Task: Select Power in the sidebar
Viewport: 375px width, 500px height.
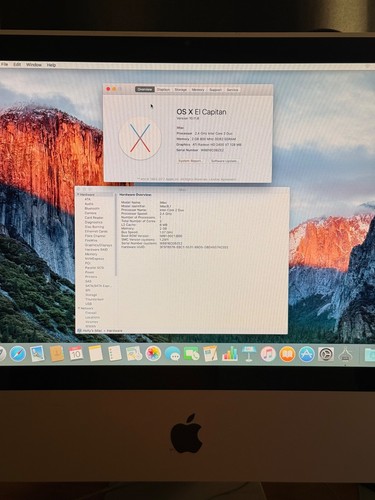Action: click(x=89, y=272)
